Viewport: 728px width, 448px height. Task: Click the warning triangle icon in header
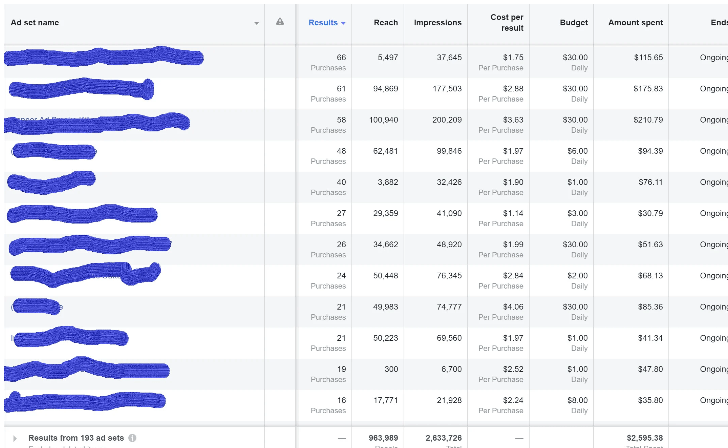280,22
